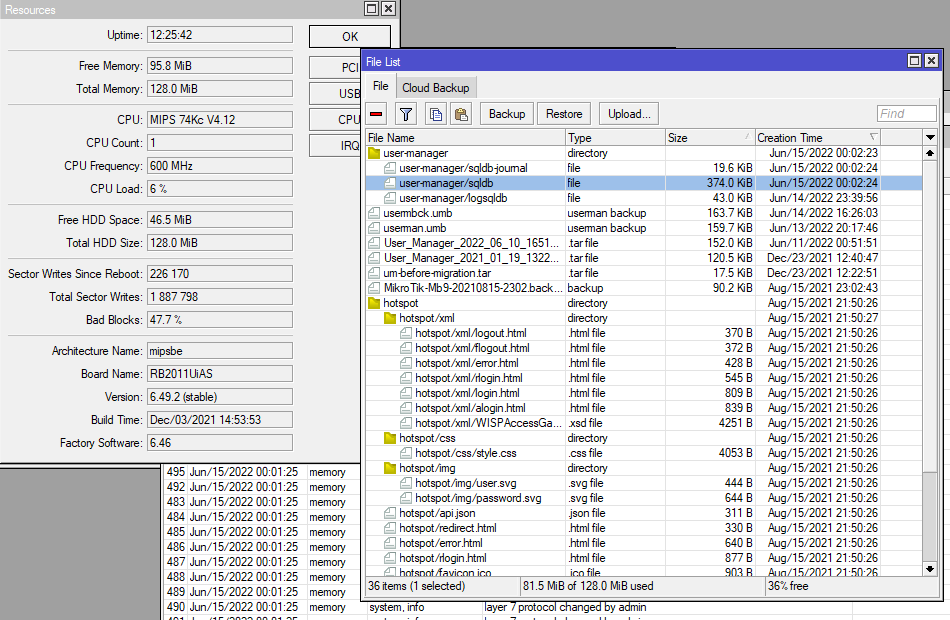Click the user-manager folder icon

tap(374, 153)
